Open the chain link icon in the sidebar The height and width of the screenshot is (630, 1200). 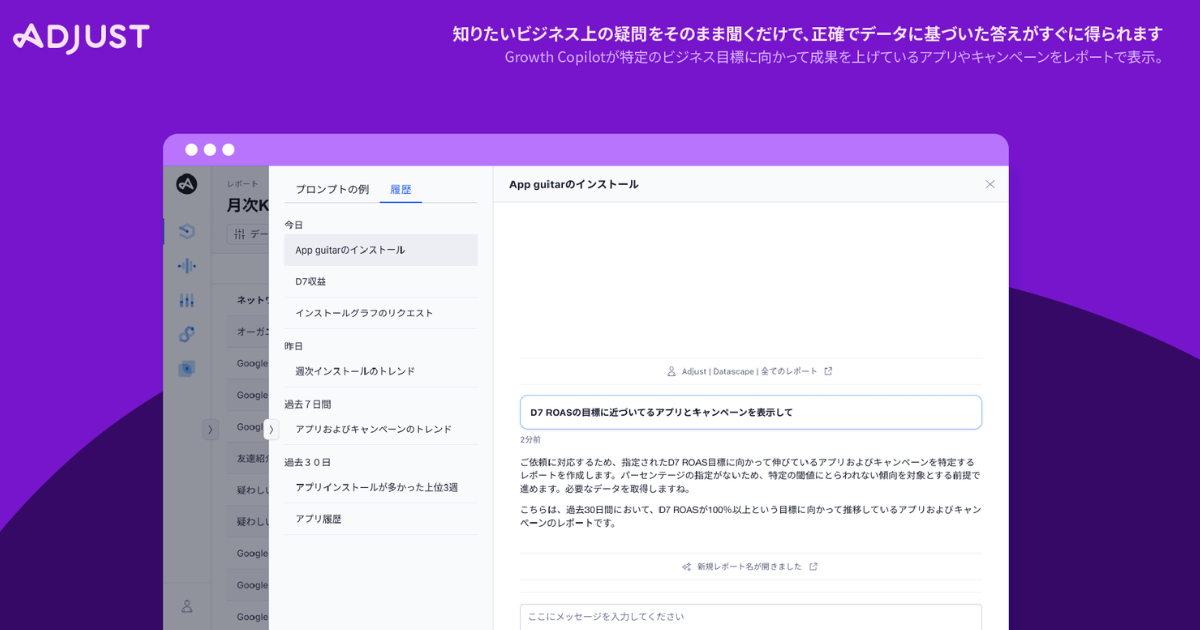tap(186, 334)
